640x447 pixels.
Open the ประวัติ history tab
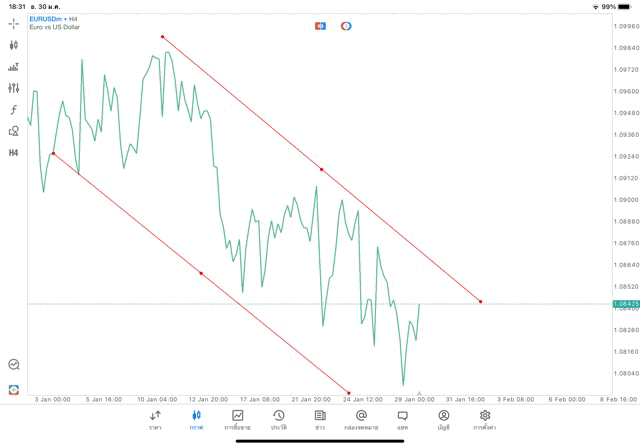pyautogui.click(x=278, y=419)
